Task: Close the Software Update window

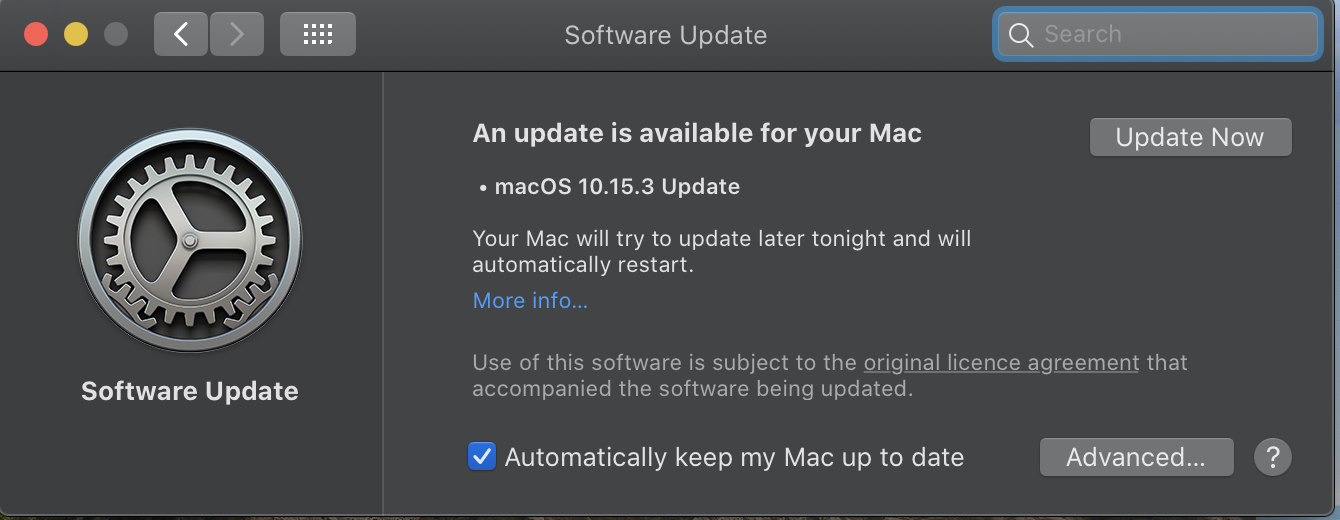Action: click(x=36, y=34)
